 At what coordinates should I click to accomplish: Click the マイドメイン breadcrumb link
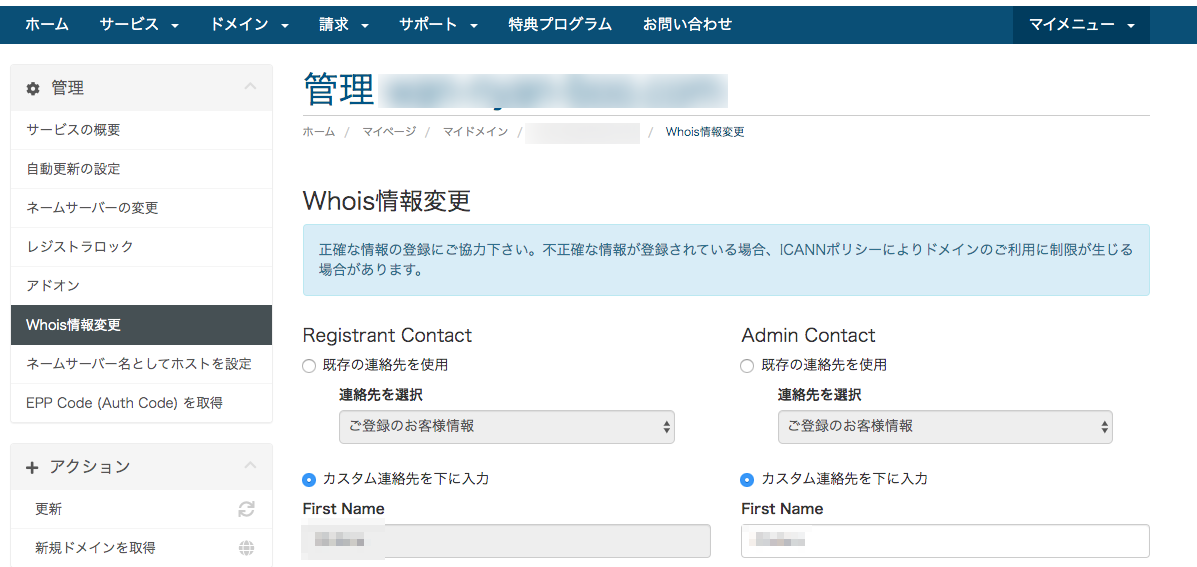point(475,132)
